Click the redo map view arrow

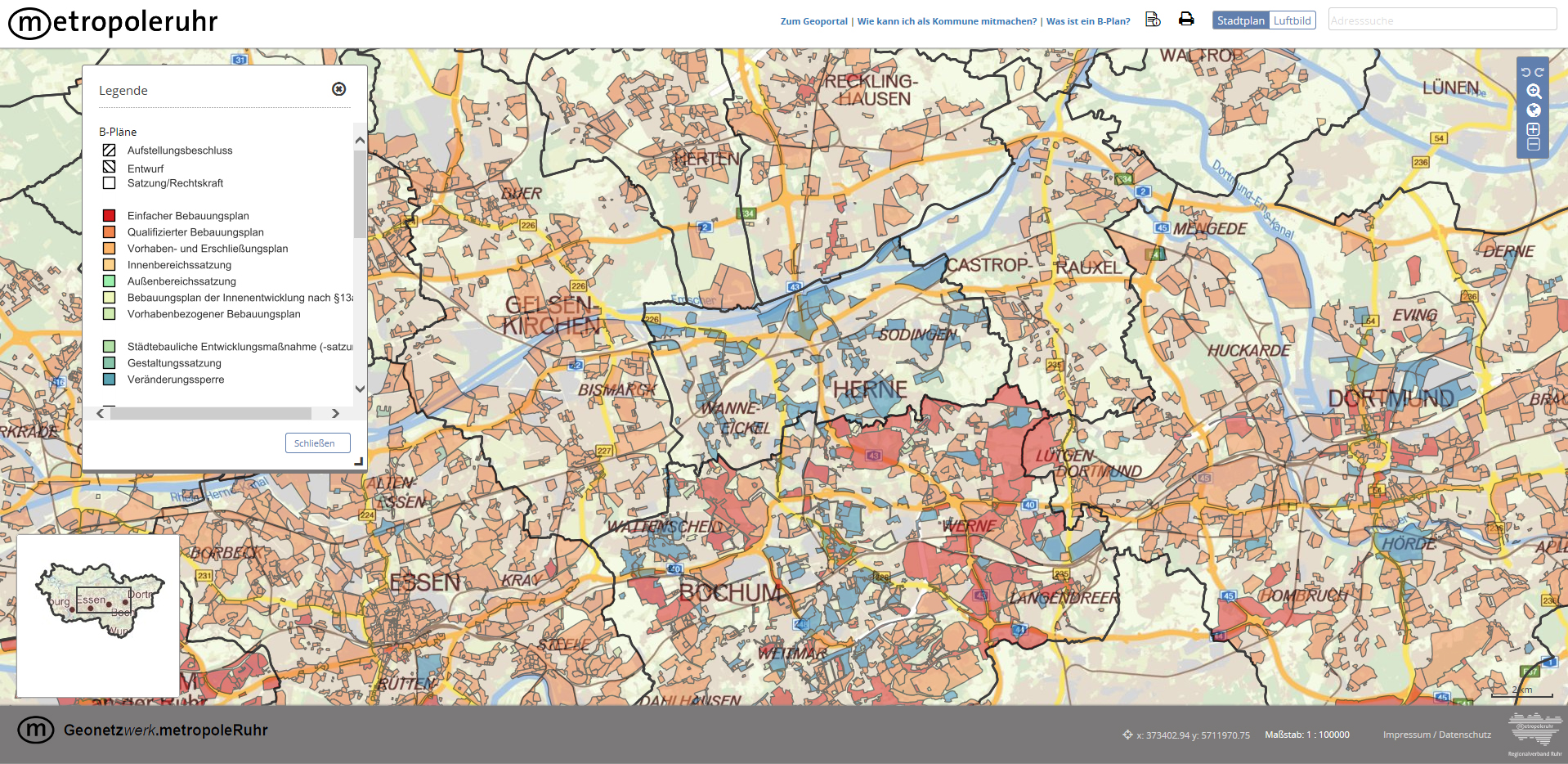1539,72
